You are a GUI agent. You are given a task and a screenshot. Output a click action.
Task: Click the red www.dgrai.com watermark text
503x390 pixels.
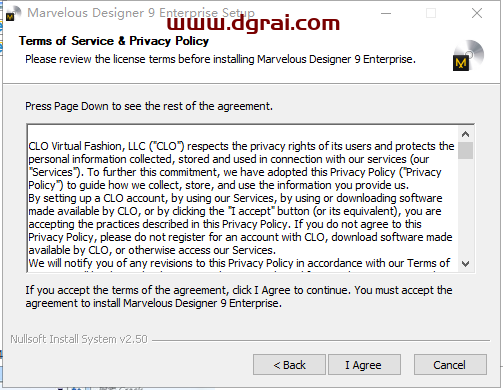pos(253,23)
